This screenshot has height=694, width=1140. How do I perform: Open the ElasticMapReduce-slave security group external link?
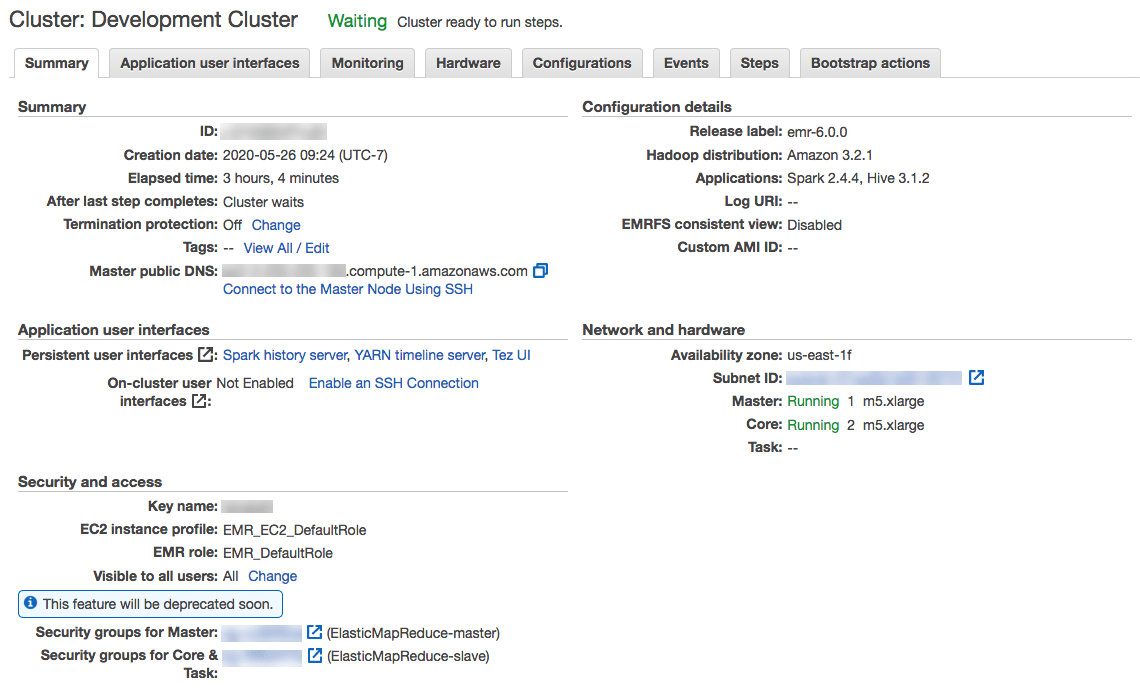pyautogui.click(x=315, y=656)
